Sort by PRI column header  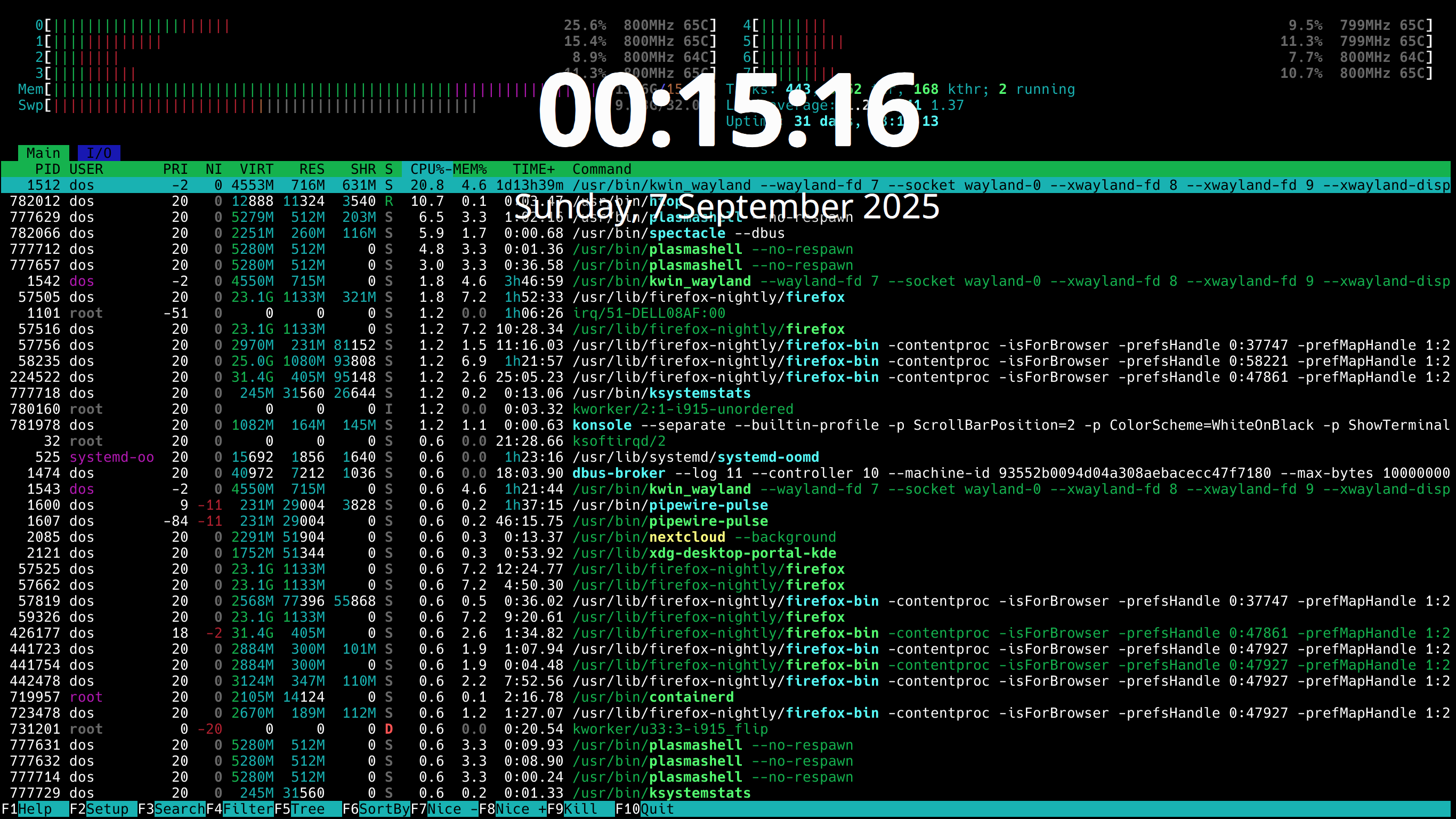click(175, 169)
